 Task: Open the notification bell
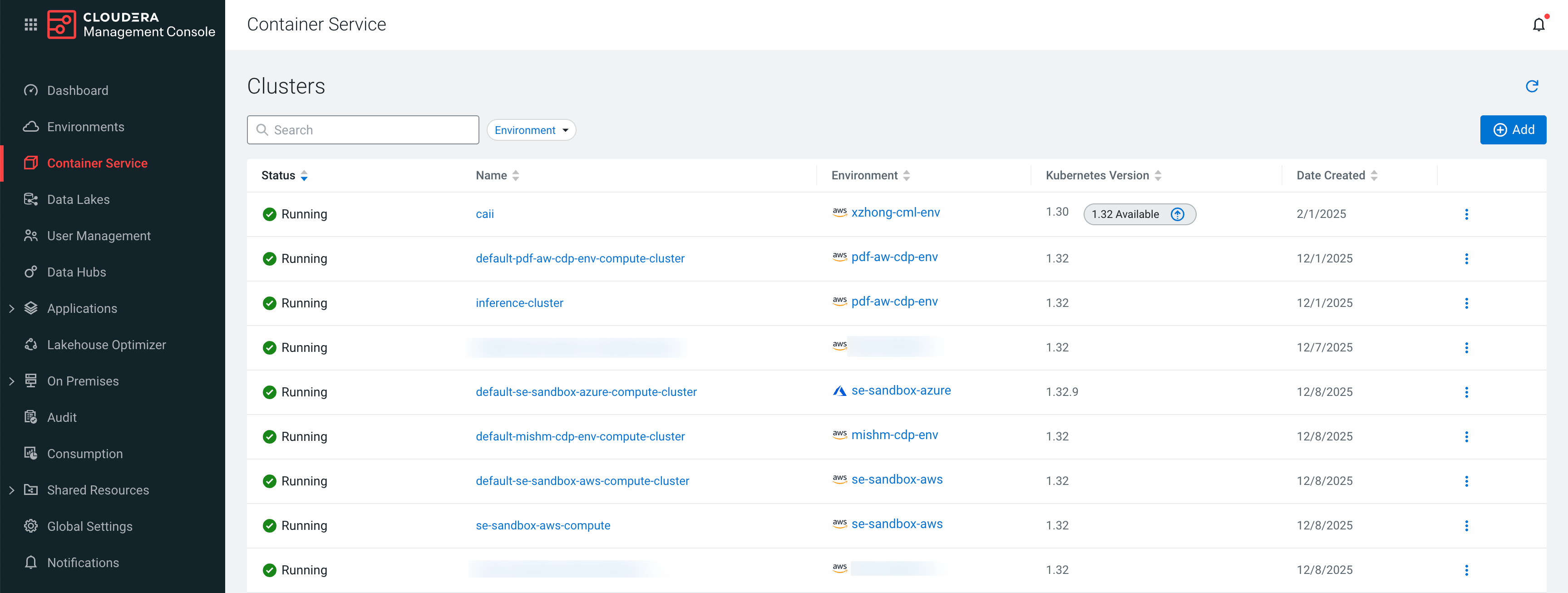tap(1539, 25)
